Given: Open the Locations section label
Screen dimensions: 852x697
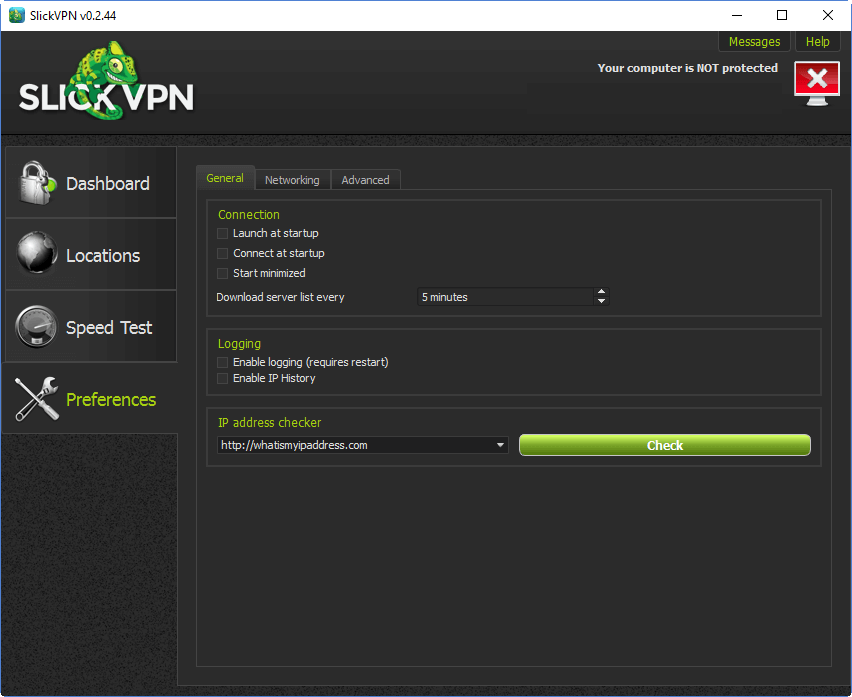Looking at the screenshot, I should pos(103,256).
